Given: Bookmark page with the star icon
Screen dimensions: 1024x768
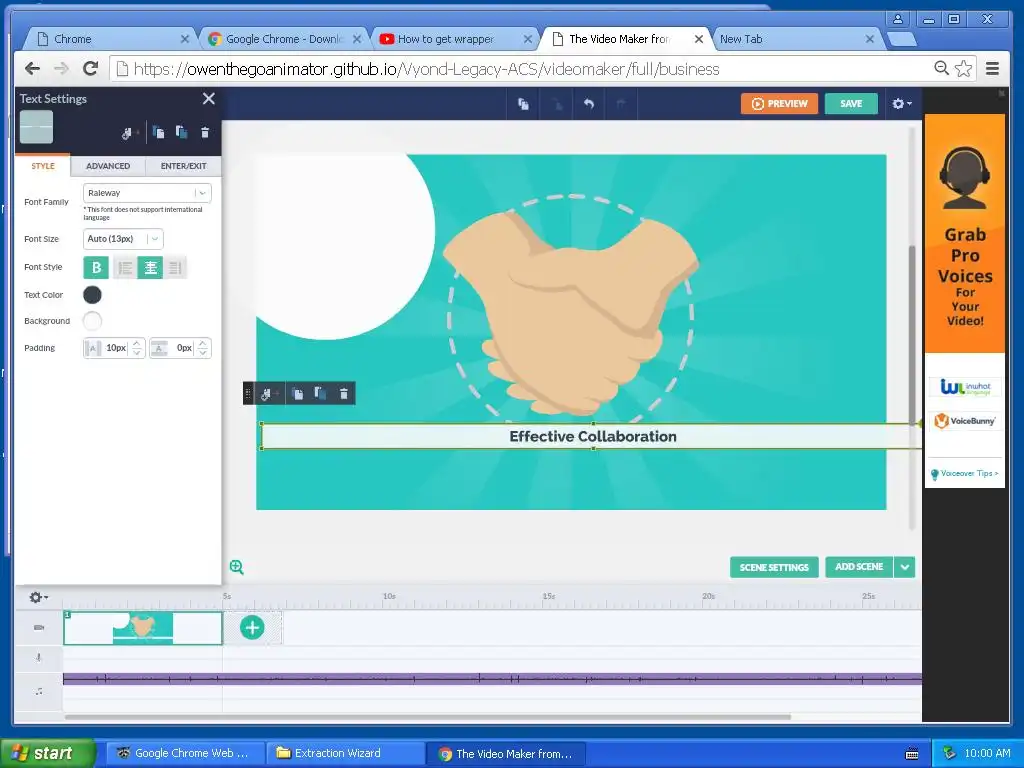Looking at the screenshot, I should tap(963, 69).
